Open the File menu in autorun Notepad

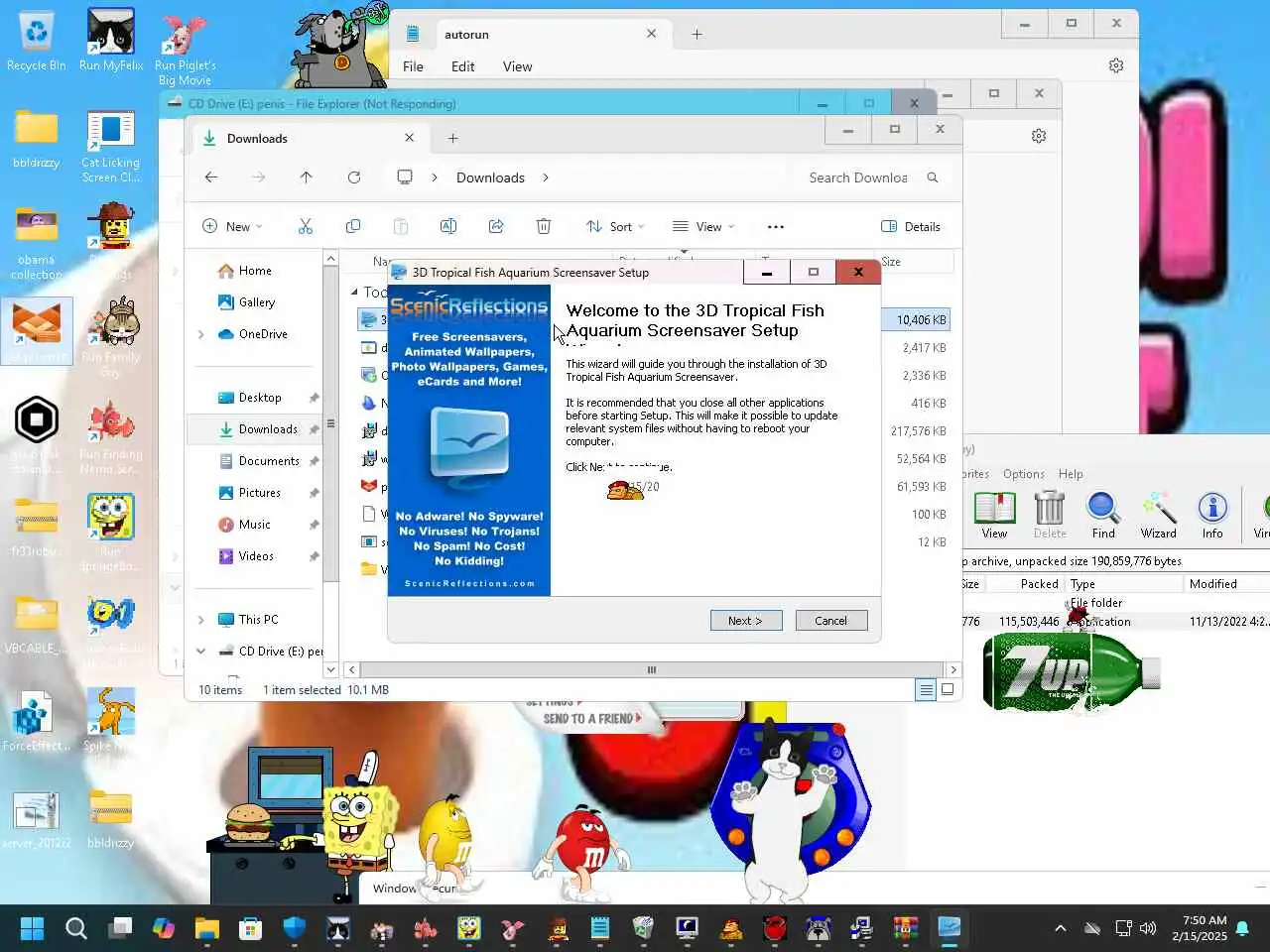413,66
